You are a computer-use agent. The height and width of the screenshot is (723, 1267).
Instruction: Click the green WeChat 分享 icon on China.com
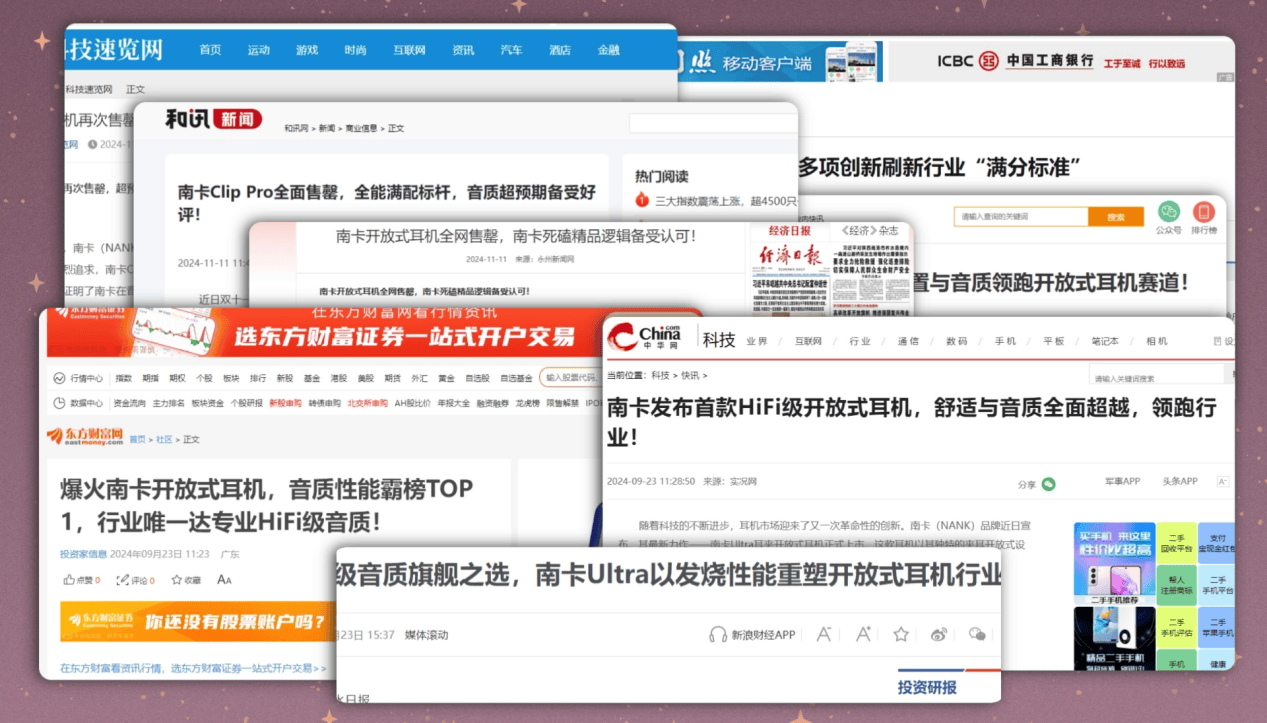(1048, 484)
